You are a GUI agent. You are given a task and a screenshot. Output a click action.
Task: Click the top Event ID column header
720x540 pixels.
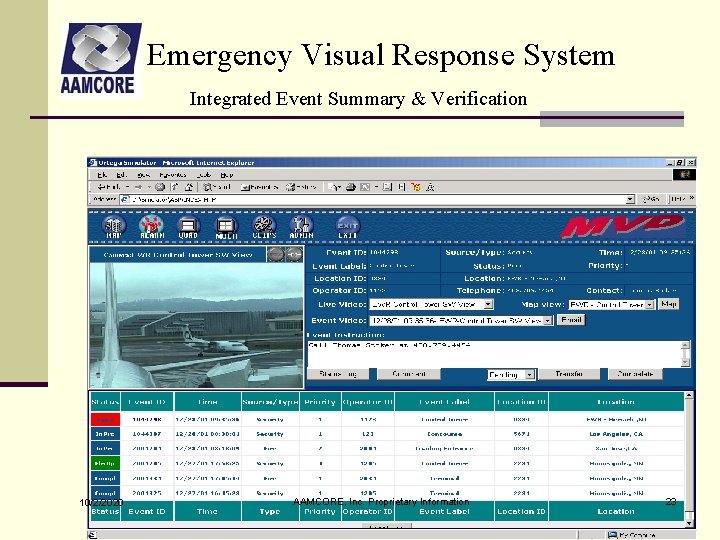click(147, 402)
